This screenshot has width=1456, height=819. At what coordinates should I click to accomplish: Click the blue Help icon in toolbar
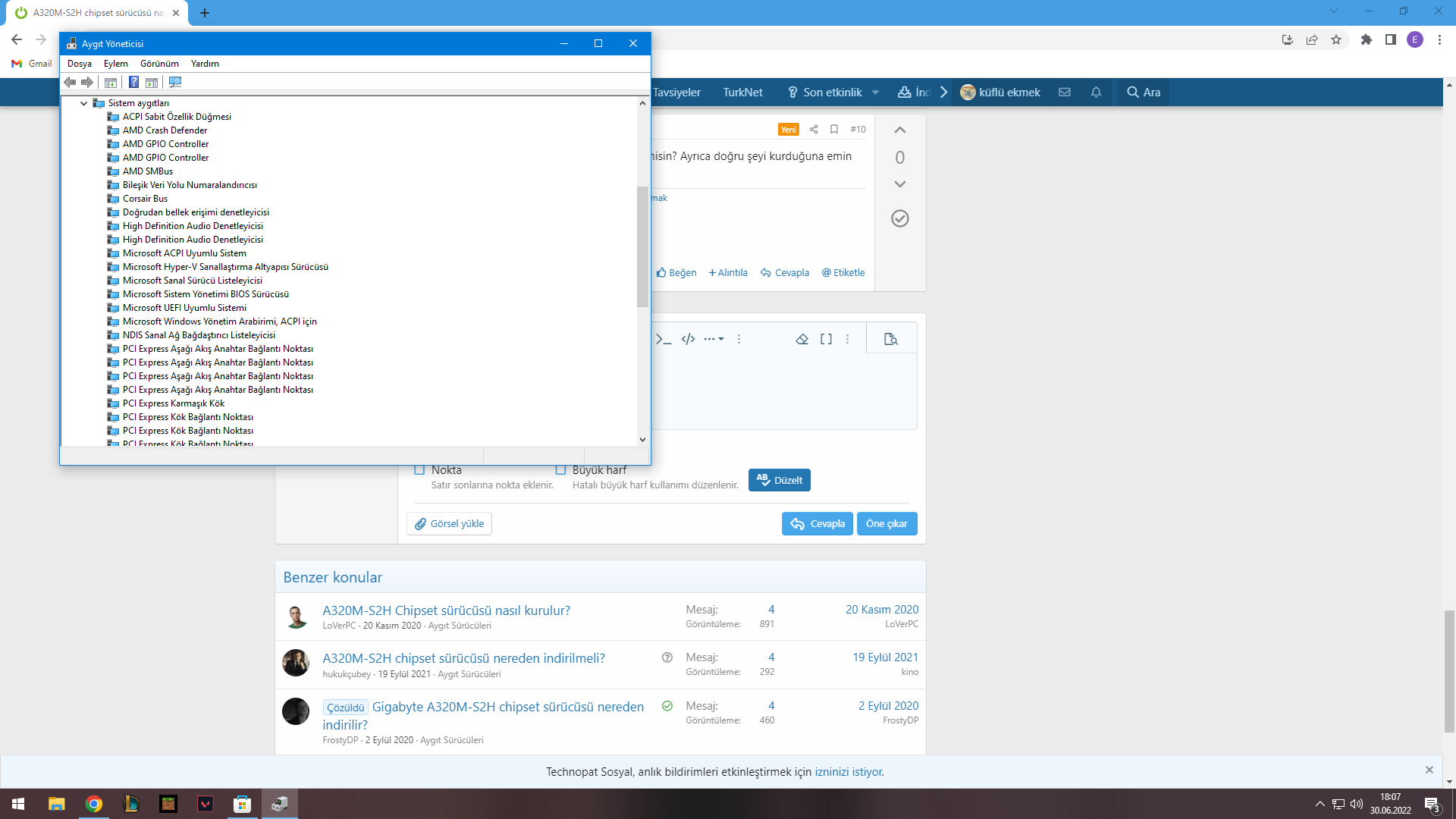pyautogui.click(x=133, y=82)
